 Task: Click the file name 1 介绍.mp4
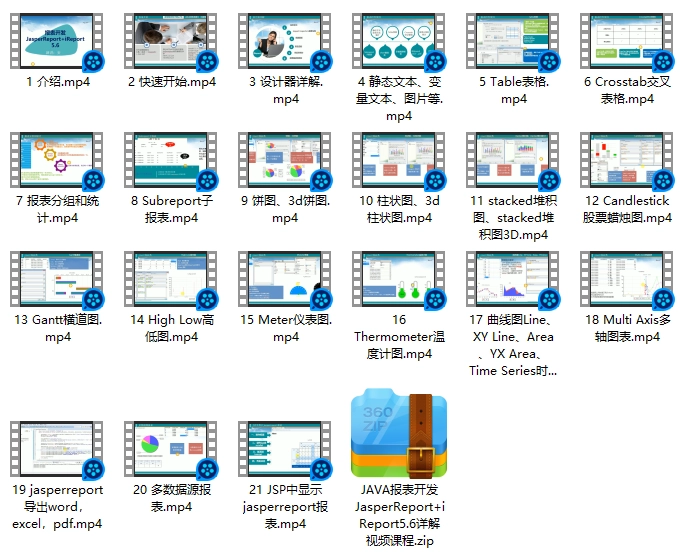pyautogui.click(x=58, y=82)
